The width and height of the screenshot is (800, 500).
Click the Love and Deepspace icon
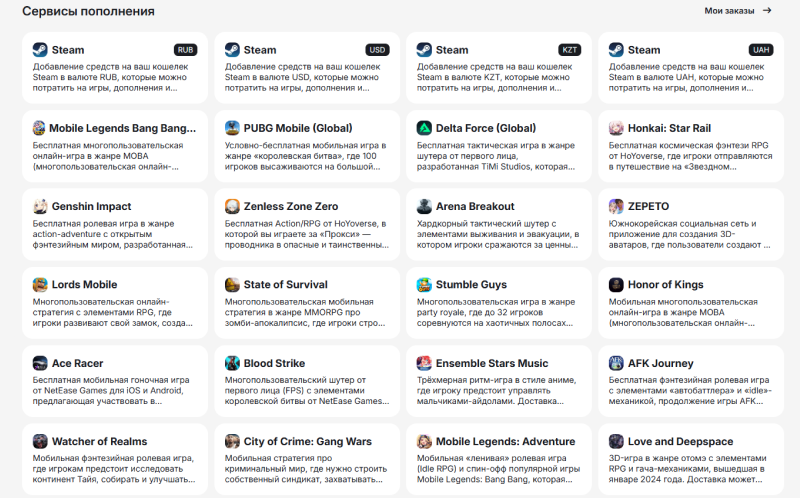pyautogui.click(x=616, y=441)
